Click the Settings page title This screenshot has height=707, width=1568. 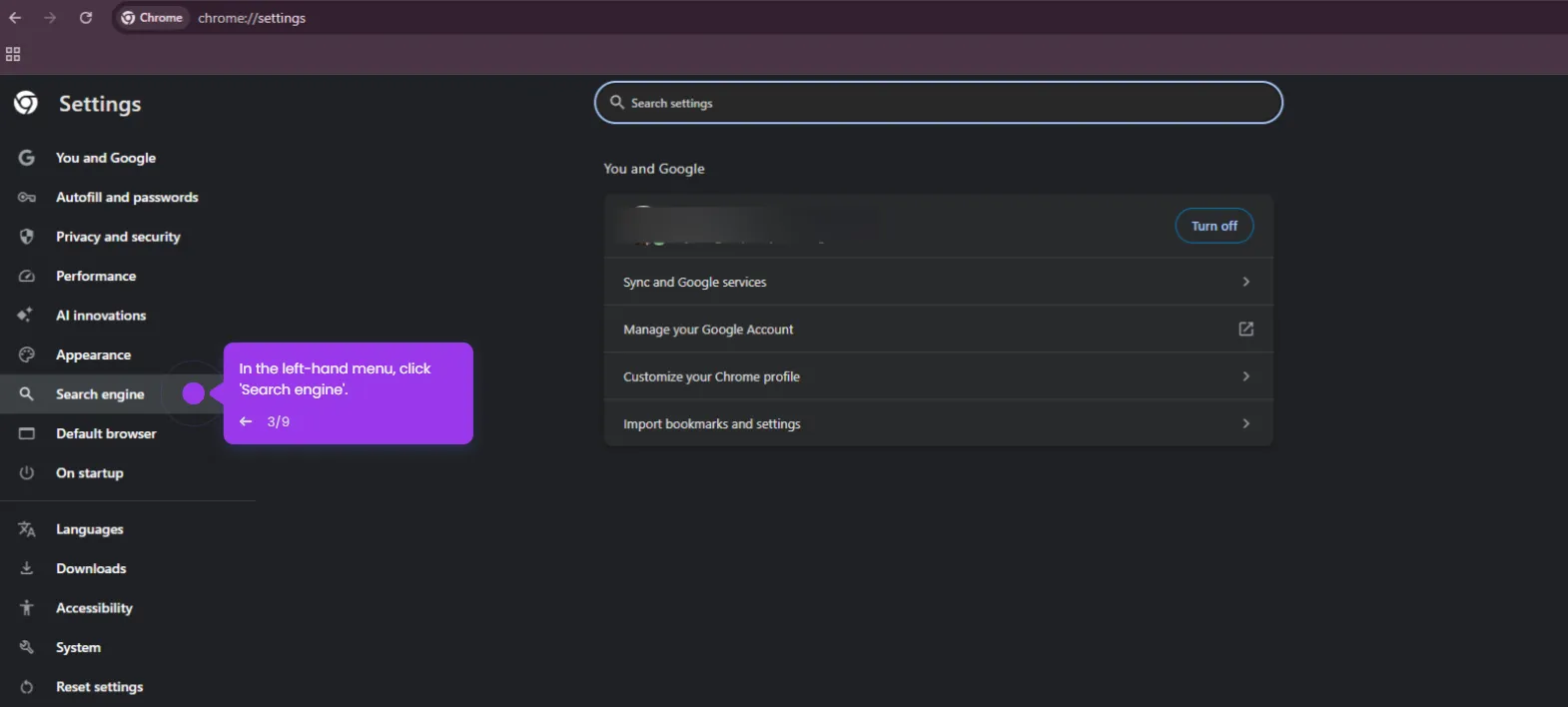click(100, 104)
